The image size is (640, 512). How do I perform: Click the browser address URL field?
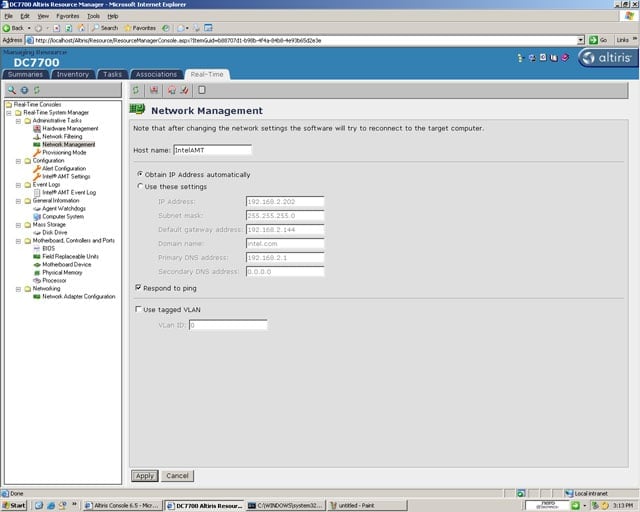[x=302, y=40]
